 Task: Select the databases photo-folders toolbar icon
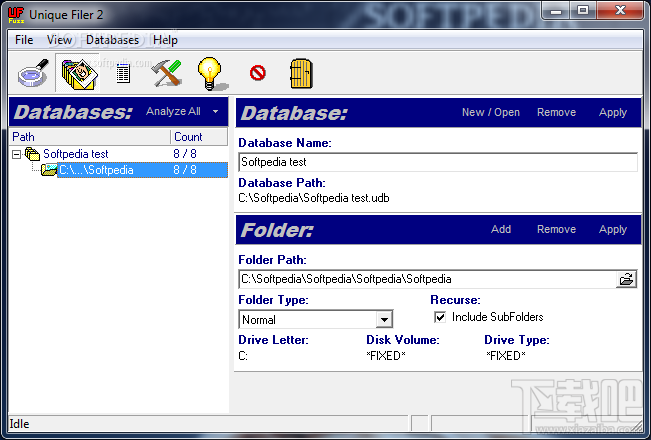tap(78, 74)
